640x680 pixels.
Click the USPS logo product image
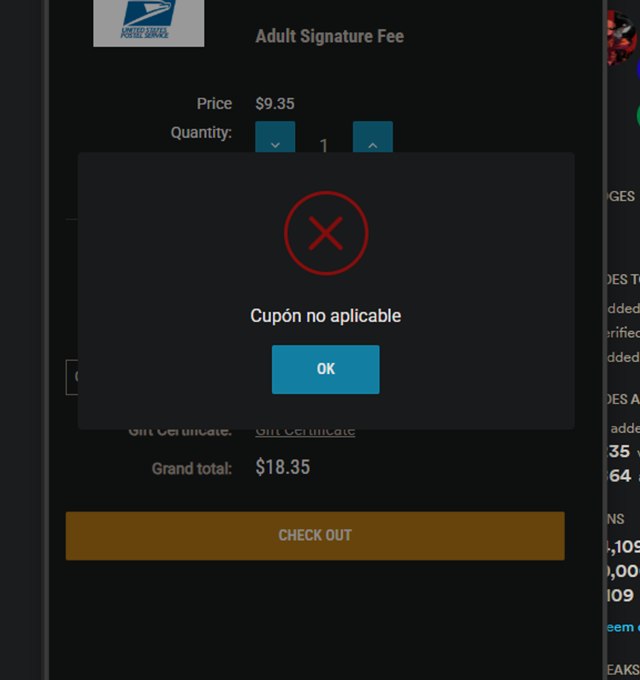(x=149, y=23)
